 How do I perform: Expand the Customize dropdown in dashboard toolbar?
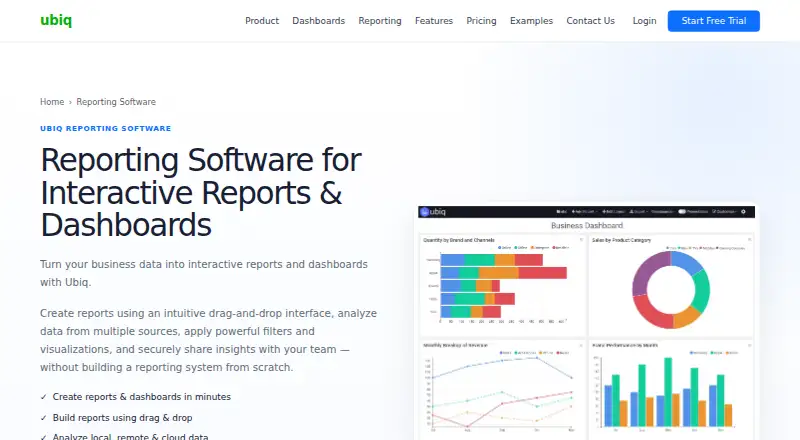[724, 211]
